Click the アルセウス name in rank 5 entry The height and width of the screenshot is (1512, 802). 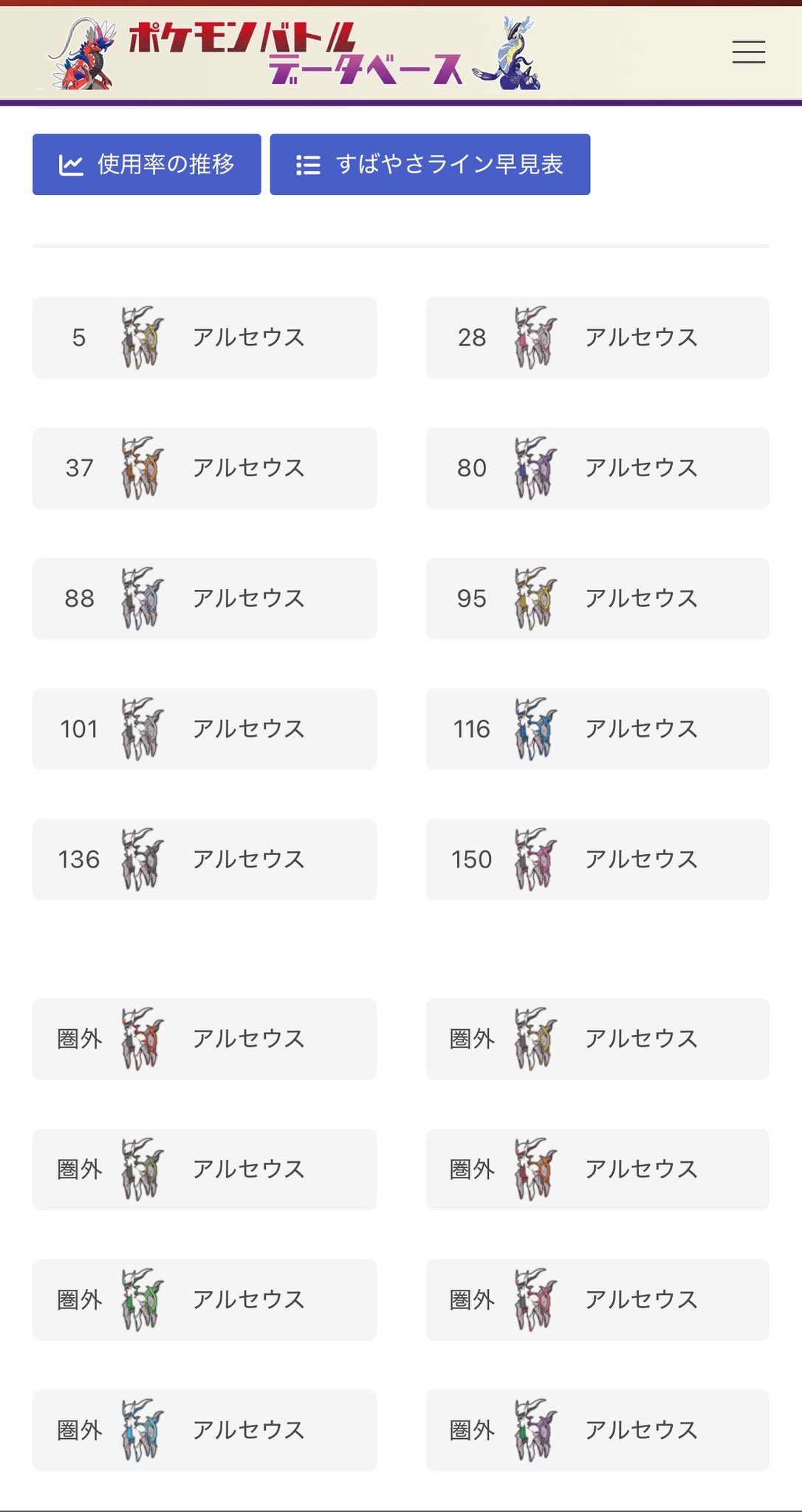pyautogui.click(x=249, y=337)
